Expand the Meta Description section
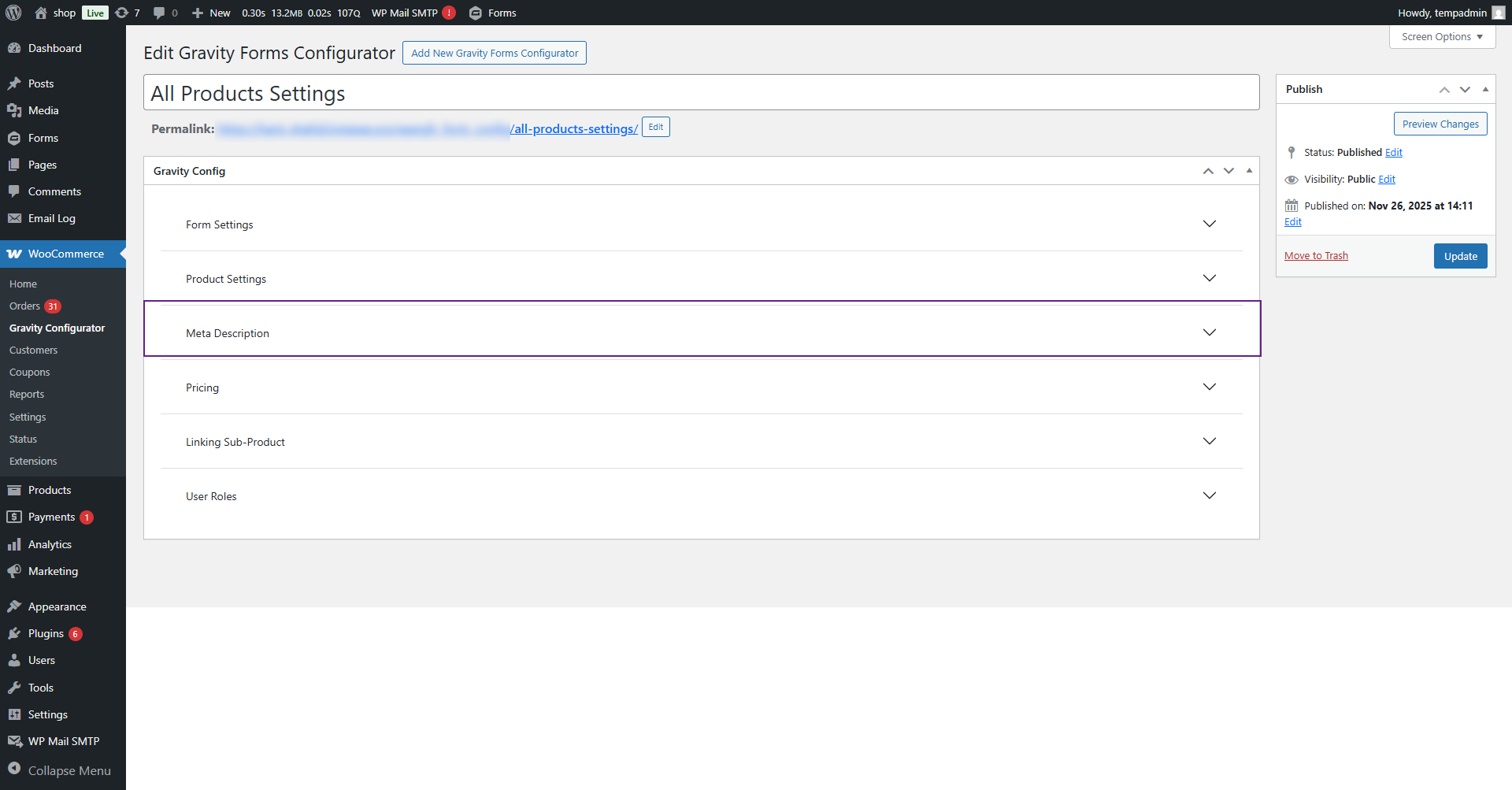The width and height of the screenshot is (1512, 790). pos(702,333)
